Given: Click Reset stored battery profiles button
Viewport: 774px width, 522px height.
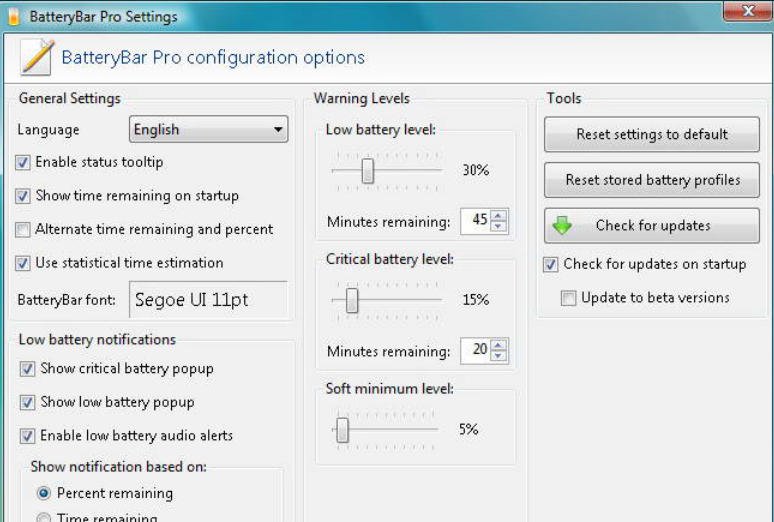Looking at the screenshot, I should click(651, 180).
